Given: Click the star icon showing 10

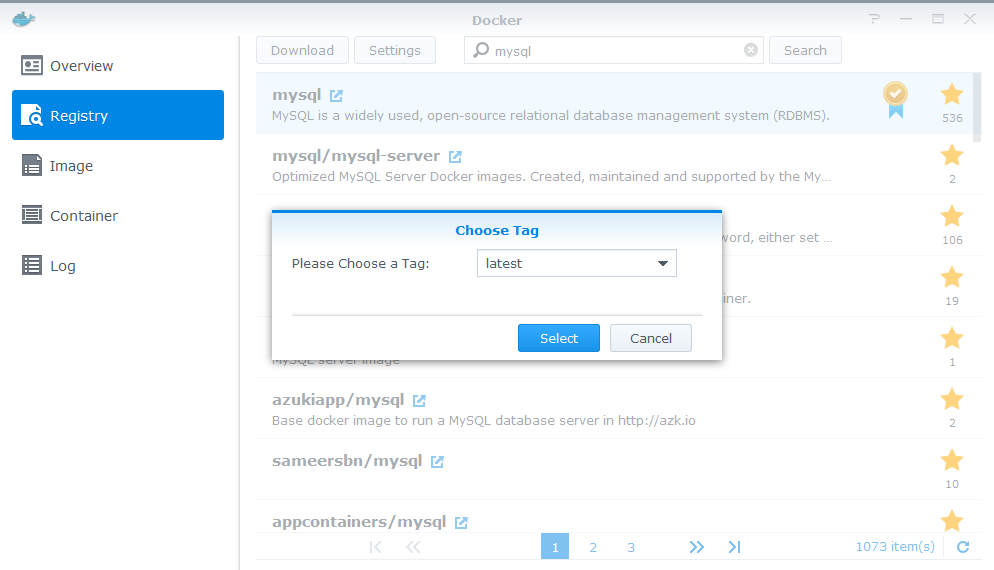Looking at the screenshot, I should click(x=952, y=460).
